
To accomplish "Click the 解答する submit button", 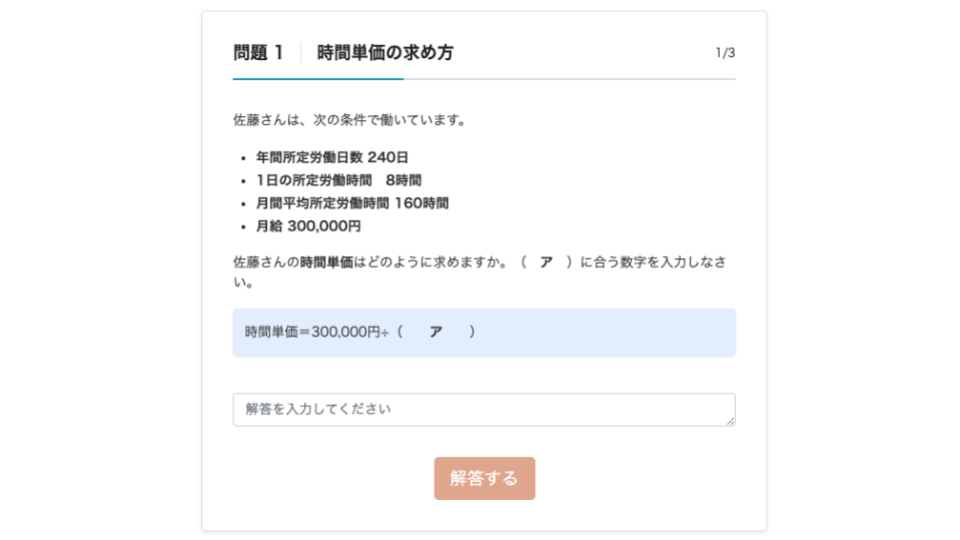I will tap(484, 478).
